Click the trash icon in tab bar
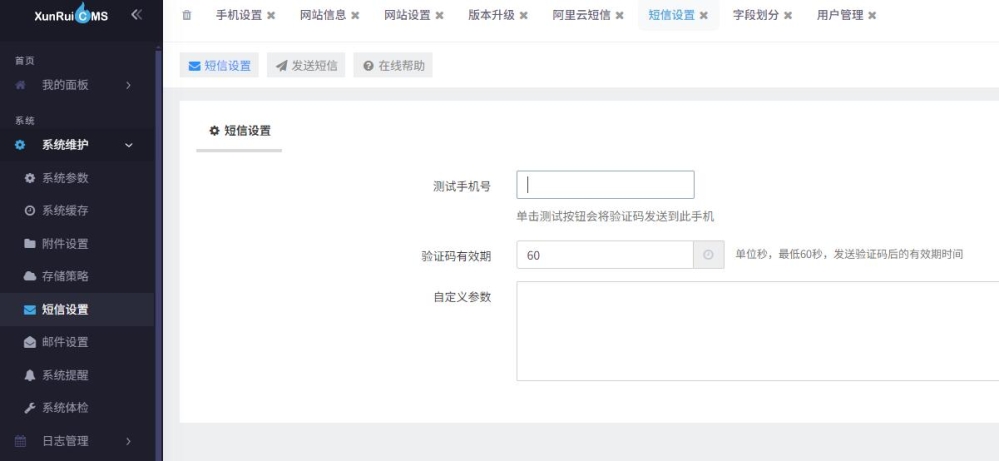999x461 pixels. pos(187,15)
